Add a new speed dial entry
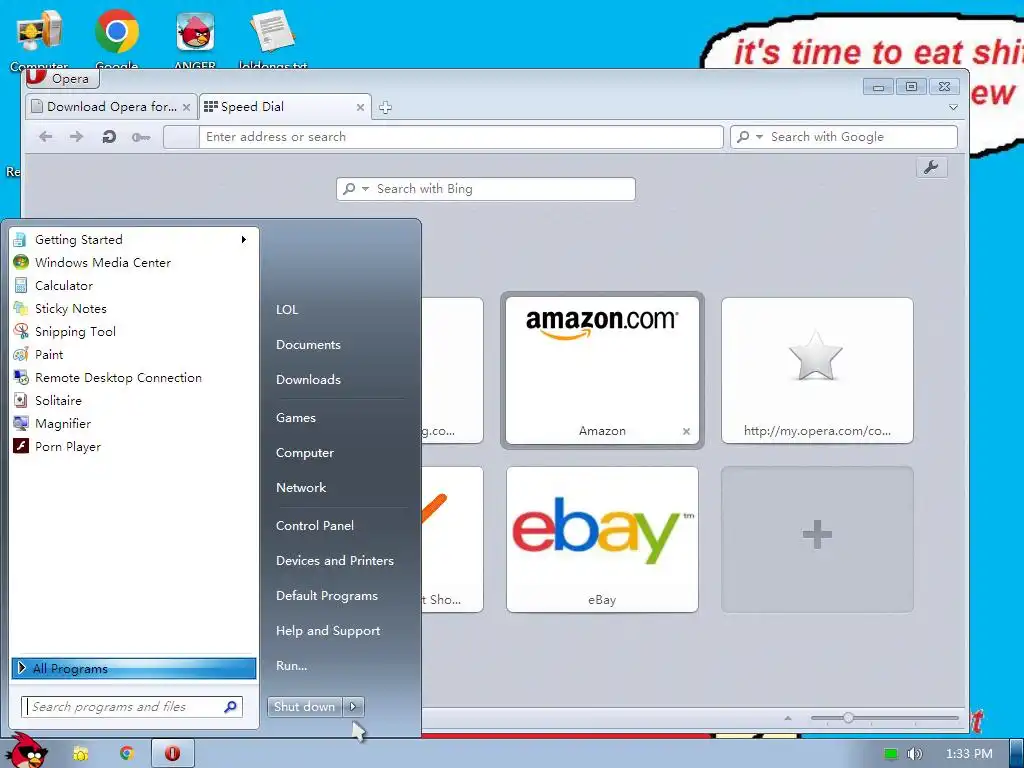The image size is (1024, 768). [x=817, y=539]
